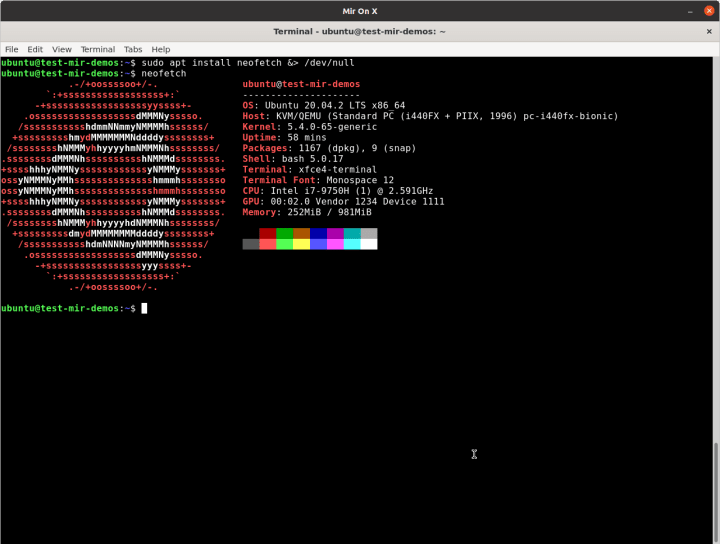Close the xfce4 Terminal window
The image size is (720, 544).
tap(709, 31)
